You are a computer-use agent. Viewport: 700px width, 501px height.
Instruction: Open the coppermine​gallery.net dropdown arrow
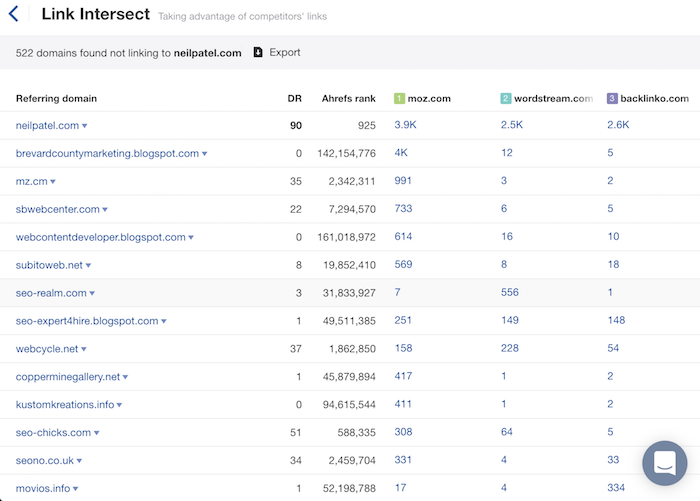click(125, 377)
